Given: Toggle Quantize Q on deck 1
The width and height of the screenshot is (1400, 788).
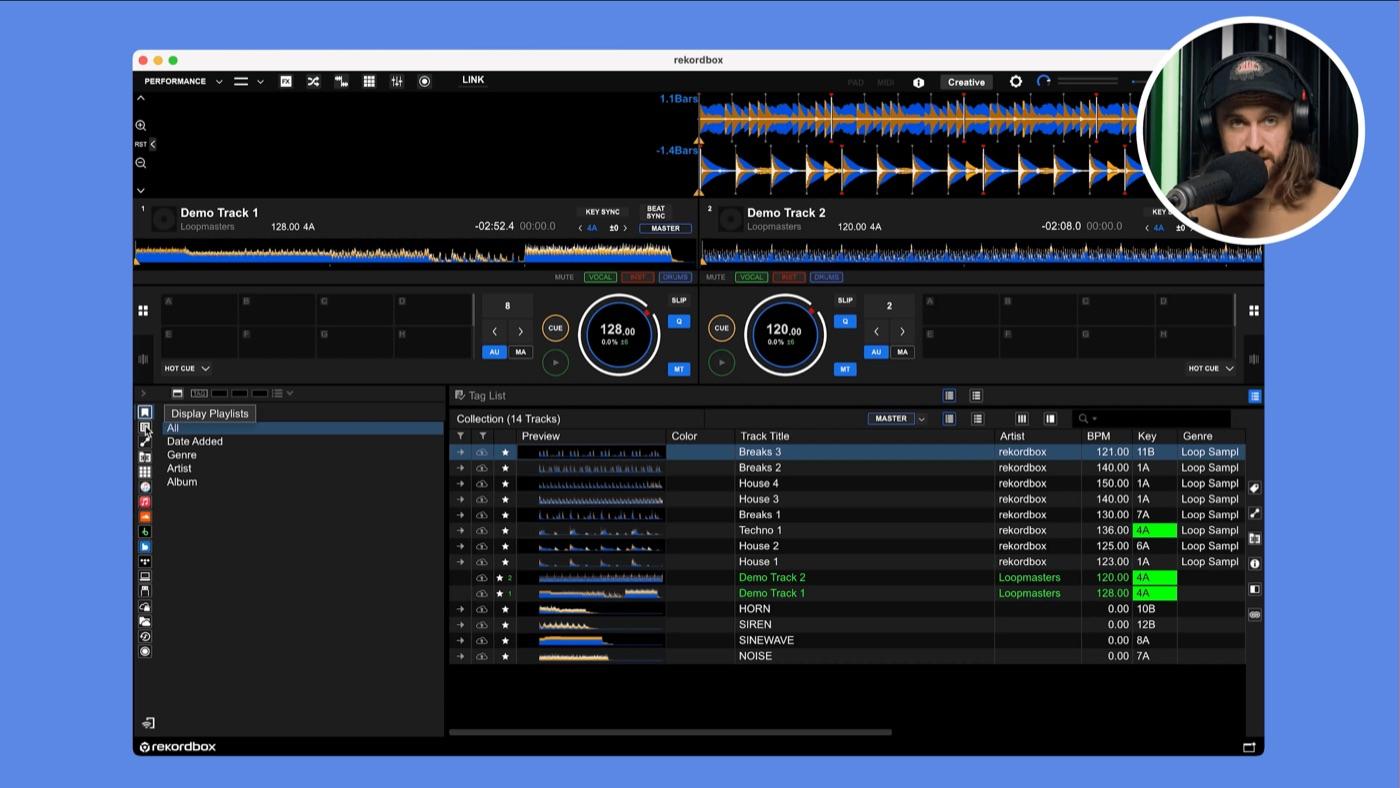Looking at the screenshot, I should tap(679, 322).
